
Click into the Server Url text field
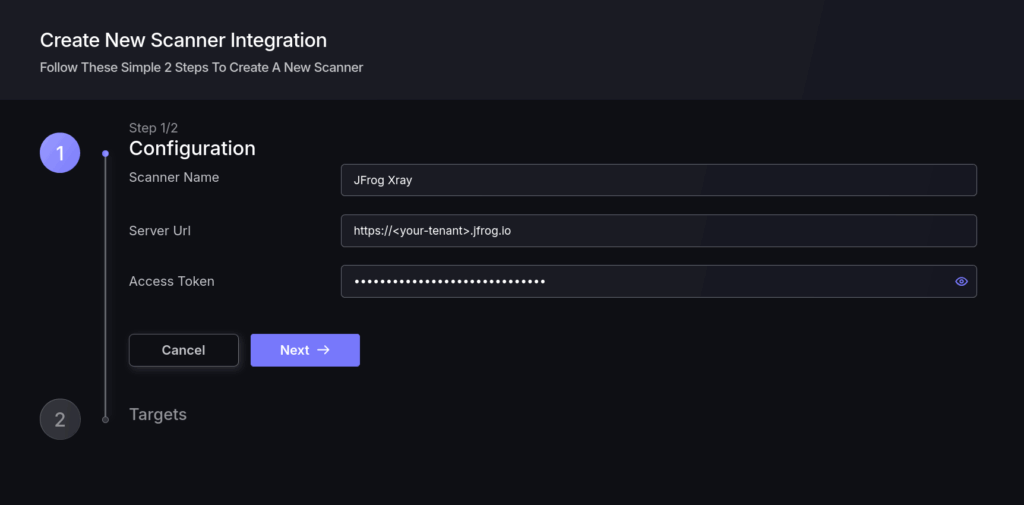pyautogui.click(x=658, y=231)
